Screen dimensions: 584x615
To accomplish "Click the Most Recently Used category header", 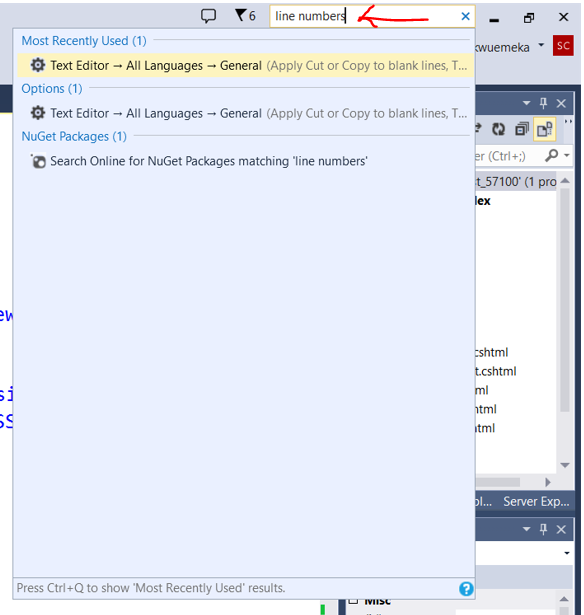I will 84,41.
